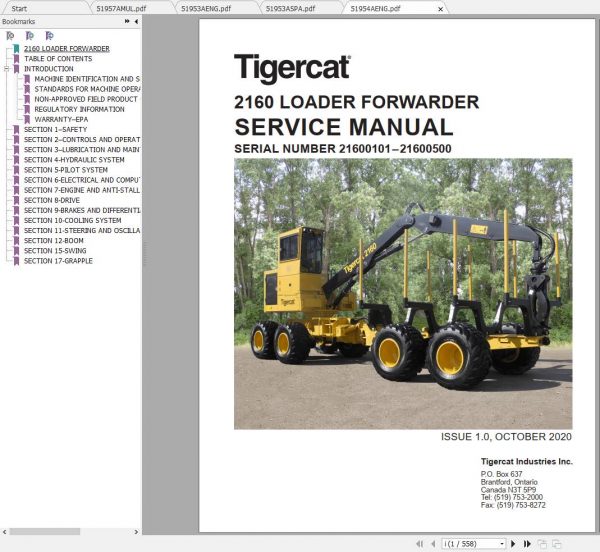Screen dimensions: 600x552
Task: Click the serial number 21600101–21600500 text
Action: [x=395, y=149]
